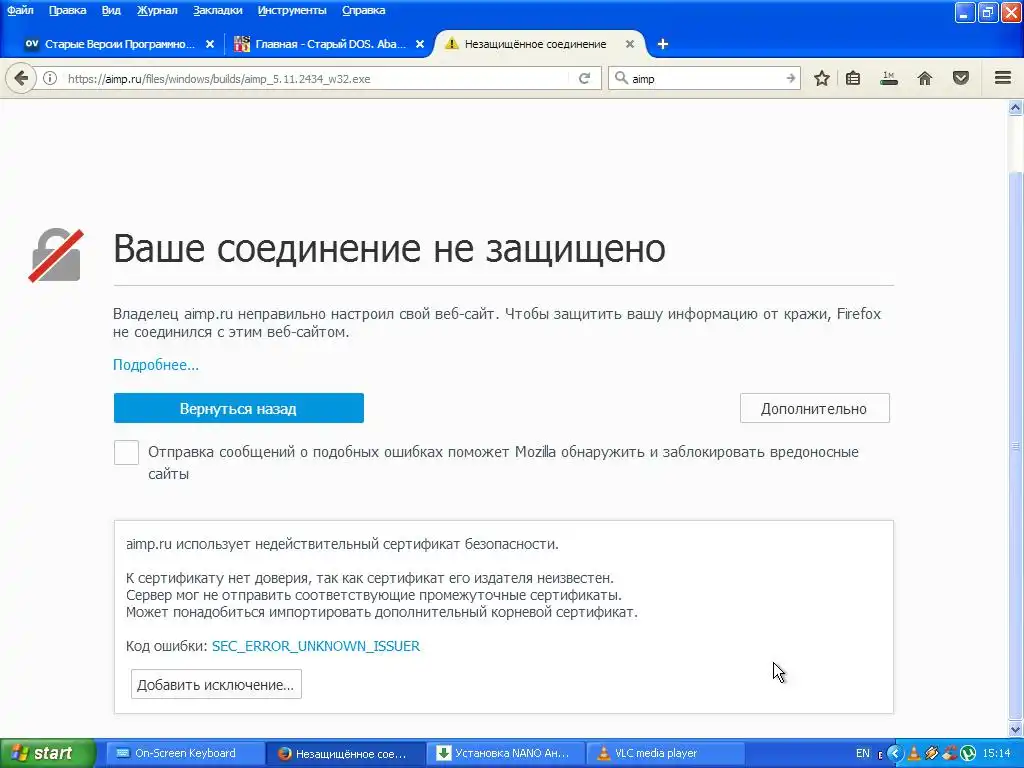
Task: Go to the home page icon
Action: tap(925, 78)
